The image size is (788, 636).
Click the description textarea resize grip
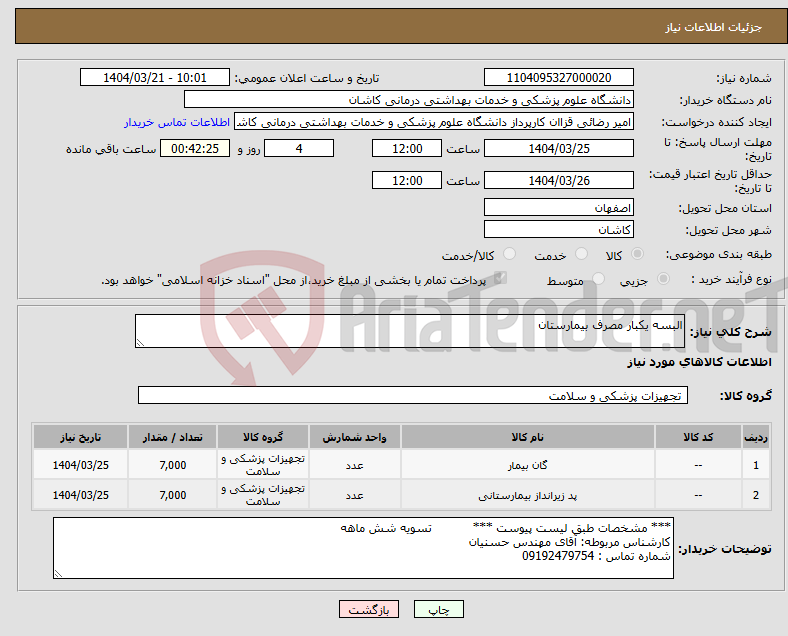(x=140, y=343)
